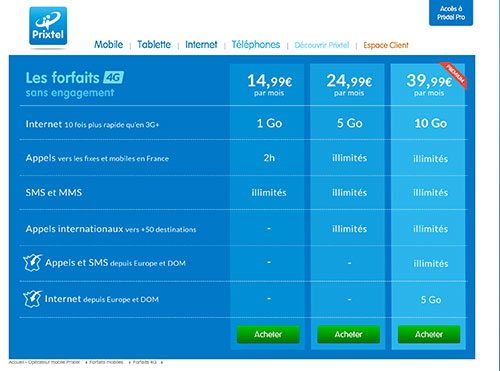Click the France map icon beside Internet depuis Europe
Viewport: 500px width, 371px height.
(32, 299)
